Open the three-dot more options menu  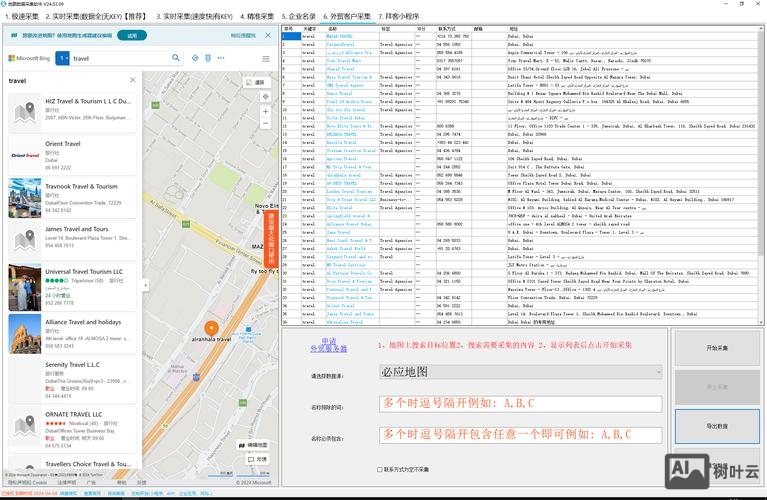(221, 58)
